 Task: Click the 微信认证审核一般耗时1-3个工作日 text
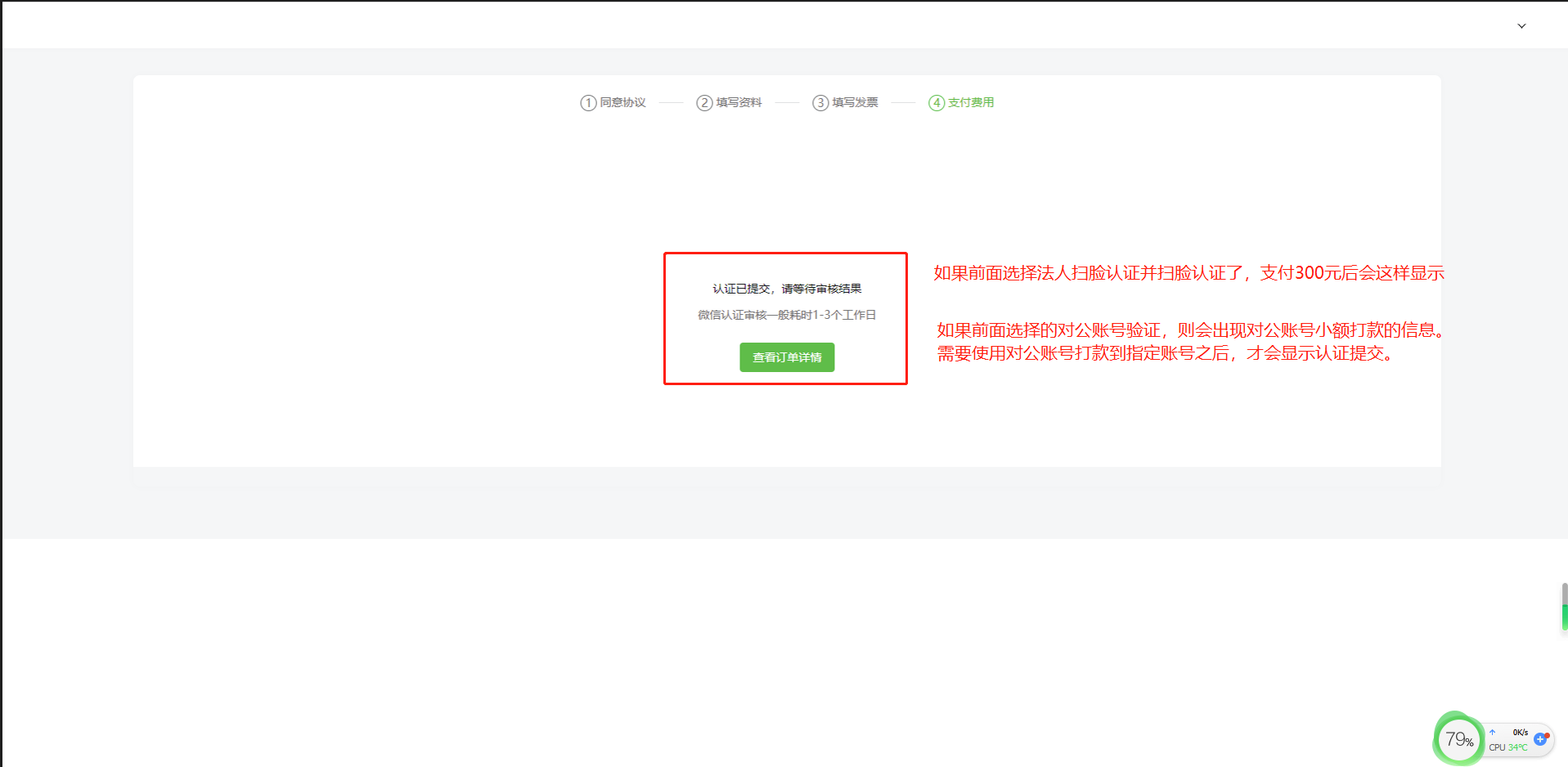[x=787, y=315]
